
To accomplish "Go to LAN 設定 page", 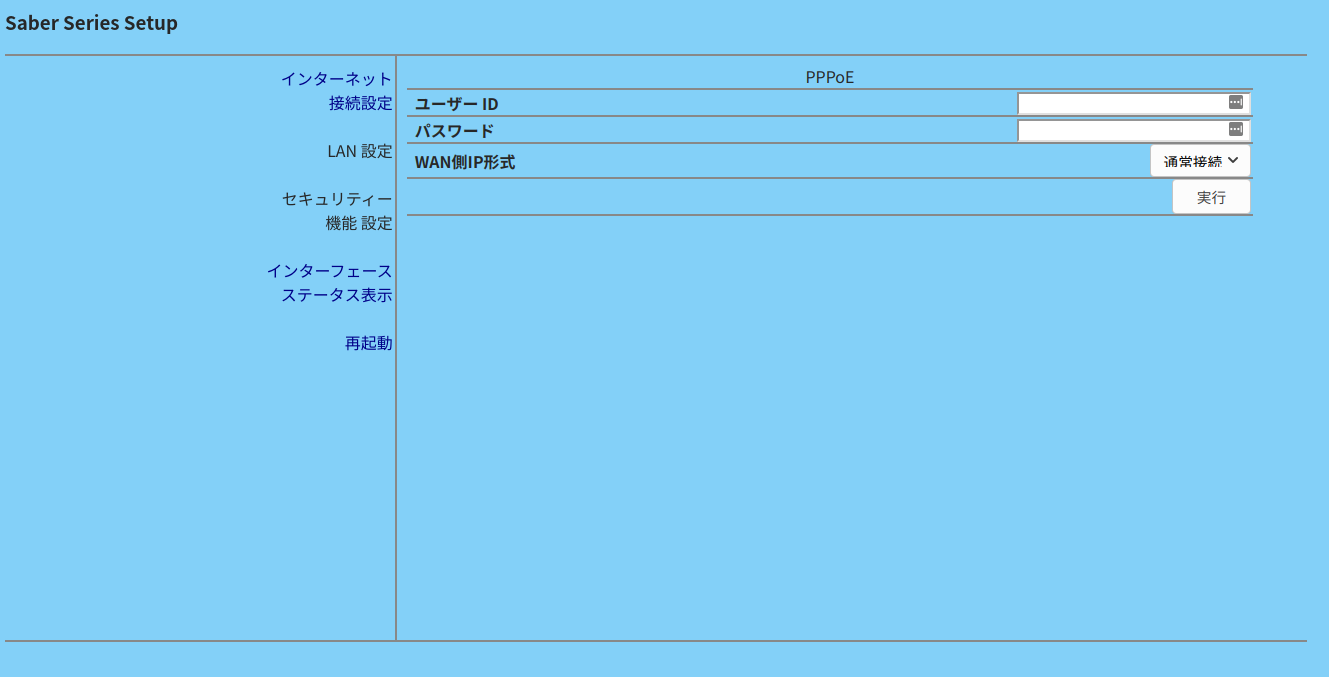I will click(360, 151).
